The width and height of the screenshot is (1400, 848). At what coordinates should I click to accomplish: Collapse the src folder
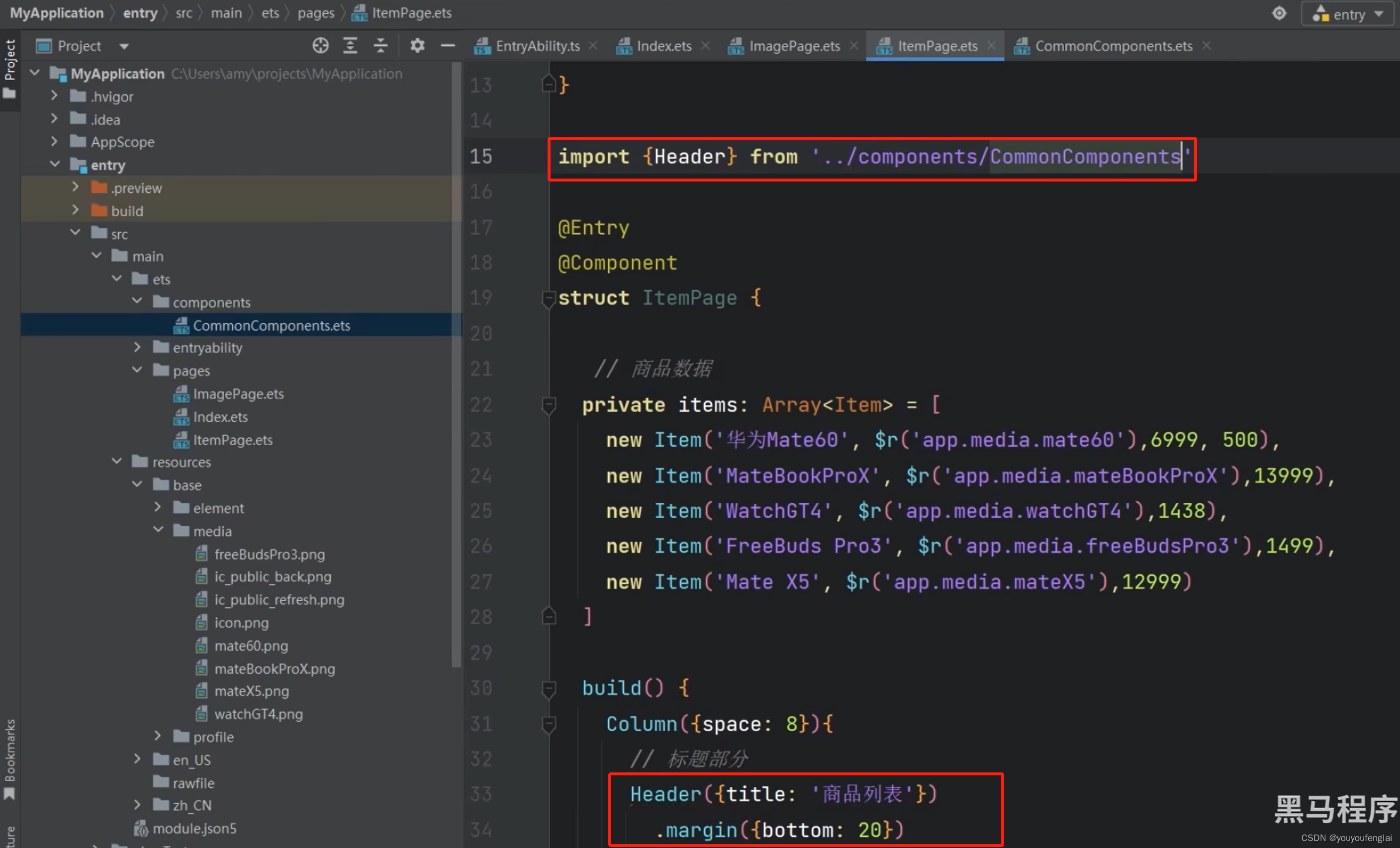coord(75,232)
